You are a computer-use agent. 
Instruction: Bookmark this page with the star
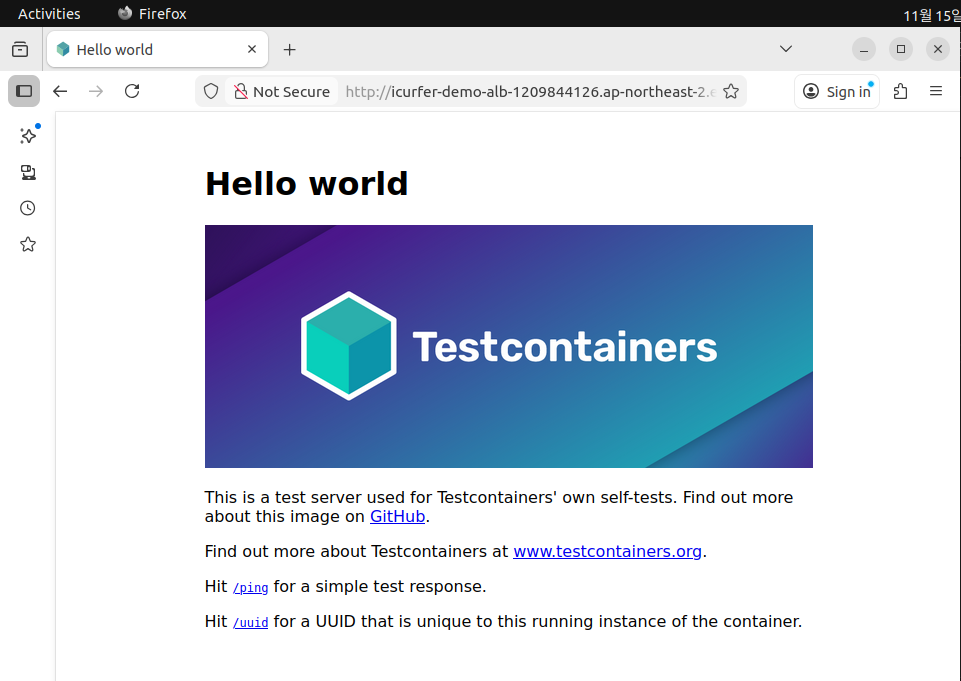click(731, 91)
